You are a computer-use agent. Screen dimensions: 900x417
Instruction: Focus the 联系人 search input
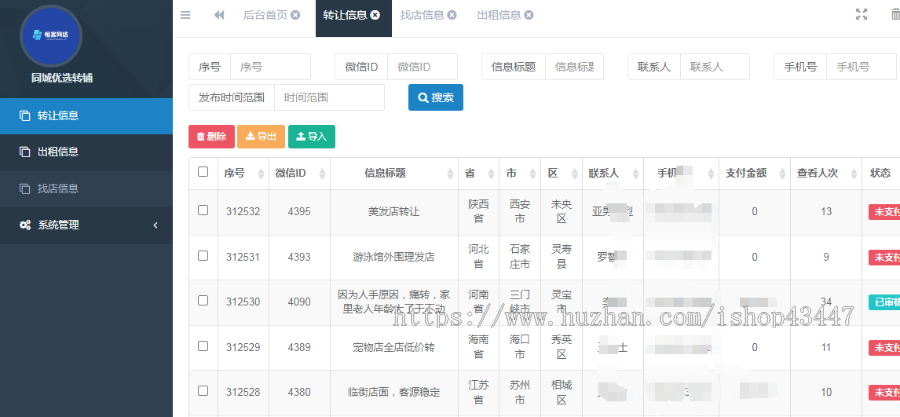715,67
